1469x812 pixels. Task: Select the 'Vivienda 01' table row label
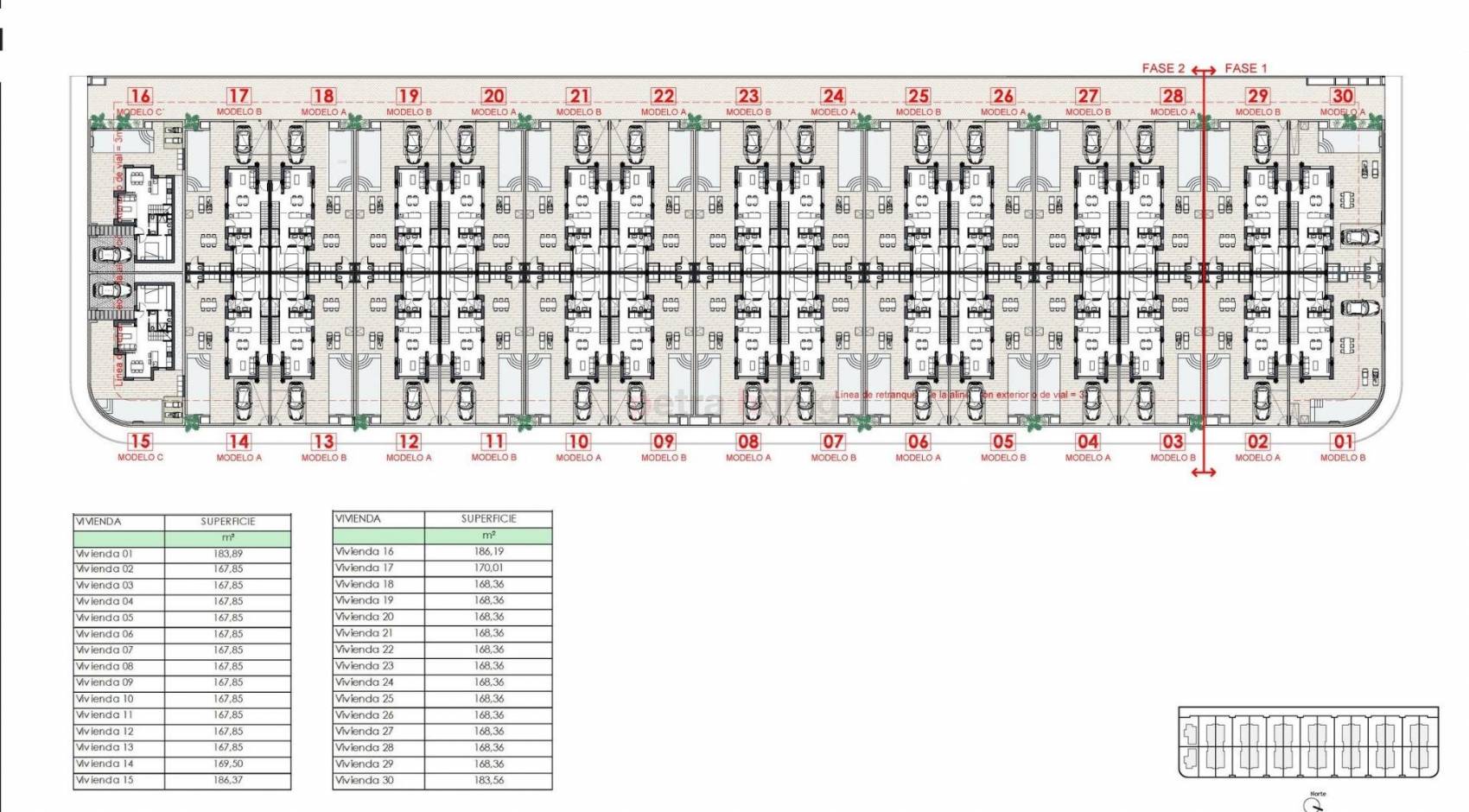(x=105, y=554)
